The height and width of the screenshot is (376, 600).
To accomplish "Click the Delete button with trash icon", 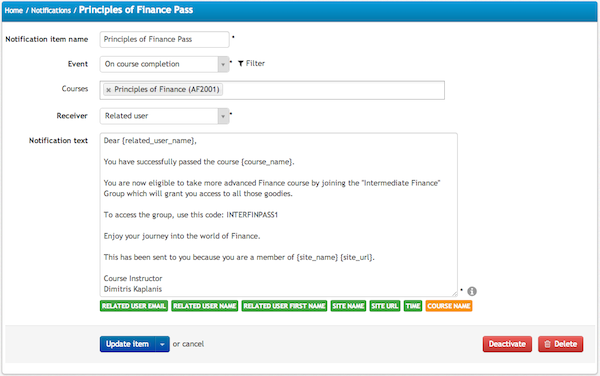I will pos(561,344).
